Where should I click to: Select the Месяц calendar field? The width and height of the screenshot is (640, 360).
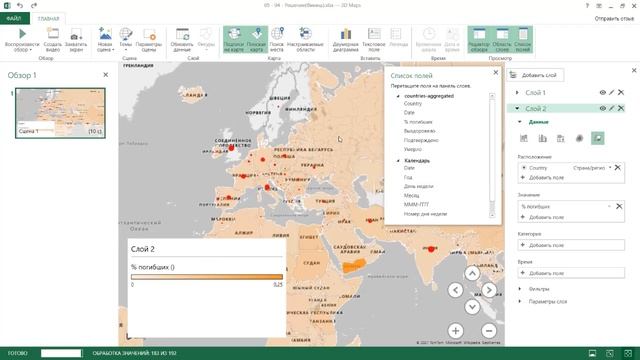(411, 196)
